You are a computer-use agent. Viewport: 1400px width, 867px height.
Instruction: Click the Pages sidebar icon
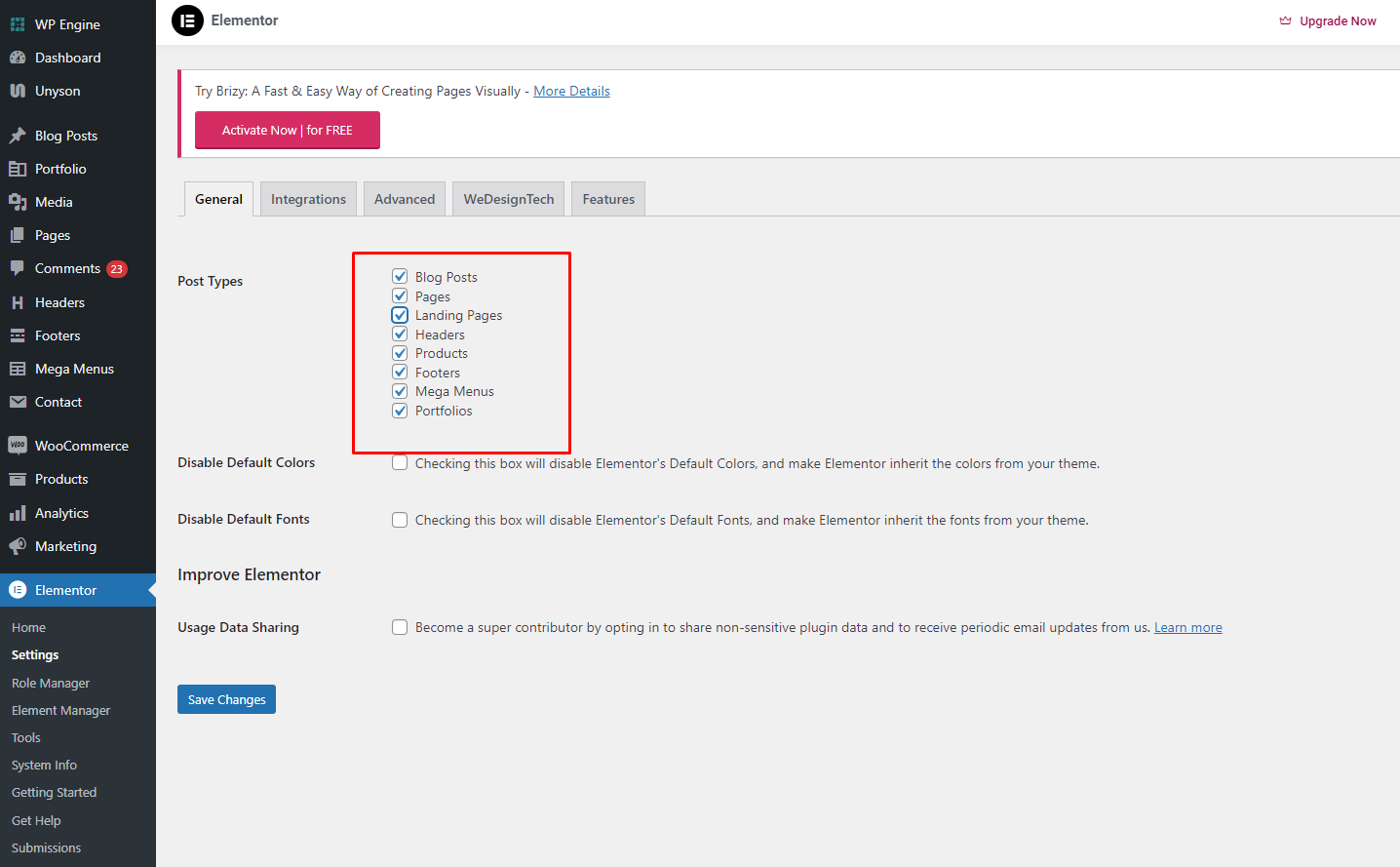click(18, 235)
